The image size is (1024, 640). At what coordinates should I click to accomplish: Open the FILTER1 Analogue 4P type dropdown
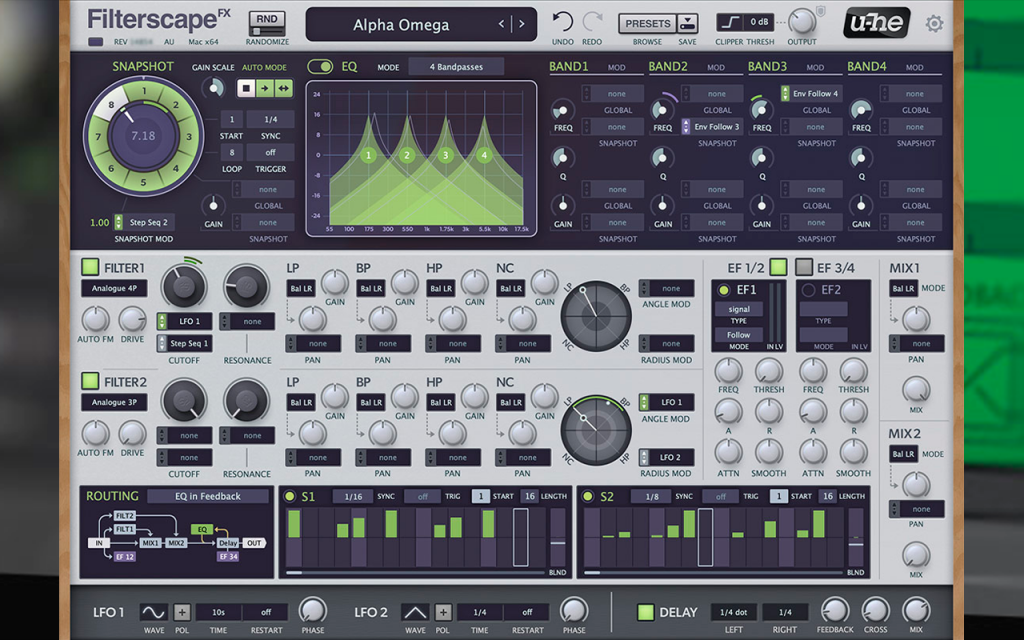[x=114, y=288]
